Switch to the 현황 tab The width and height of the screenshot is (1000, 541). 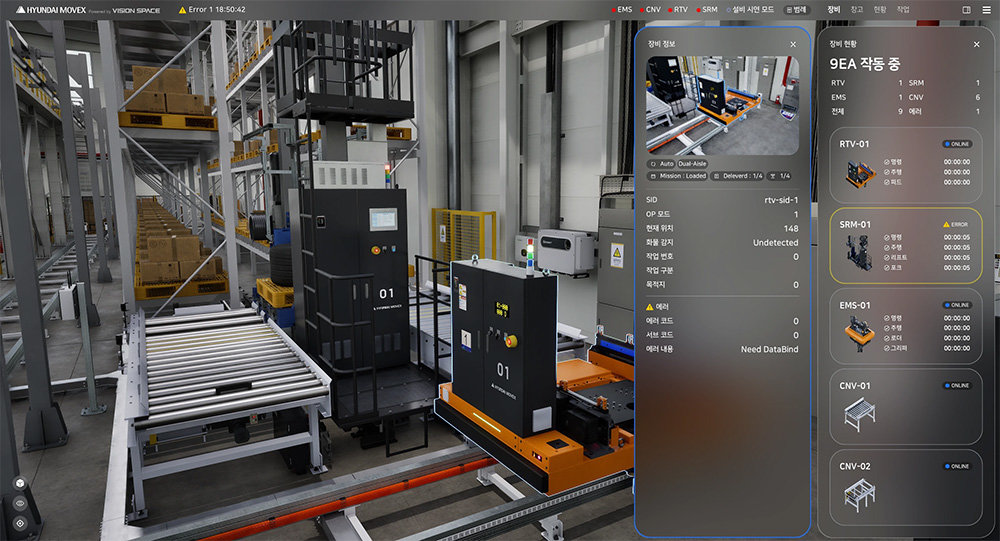tap(880, 9)
